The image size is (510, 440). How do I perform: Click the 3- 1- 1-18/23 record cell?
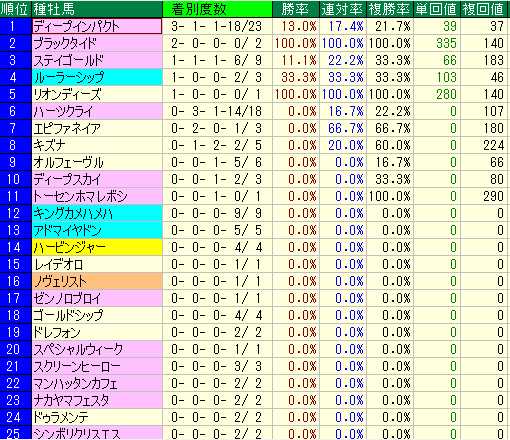[x=217, y=26]
